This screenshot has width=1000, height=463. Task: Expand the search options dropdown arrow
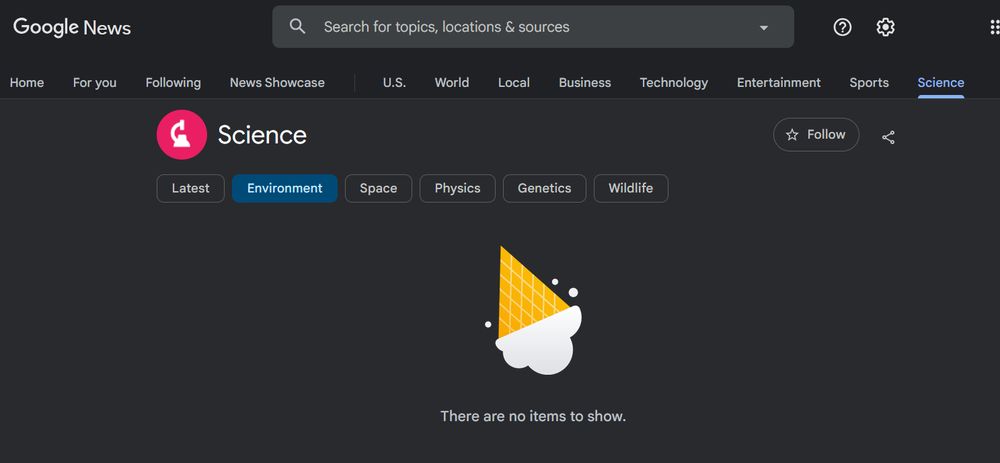[763, 27]
